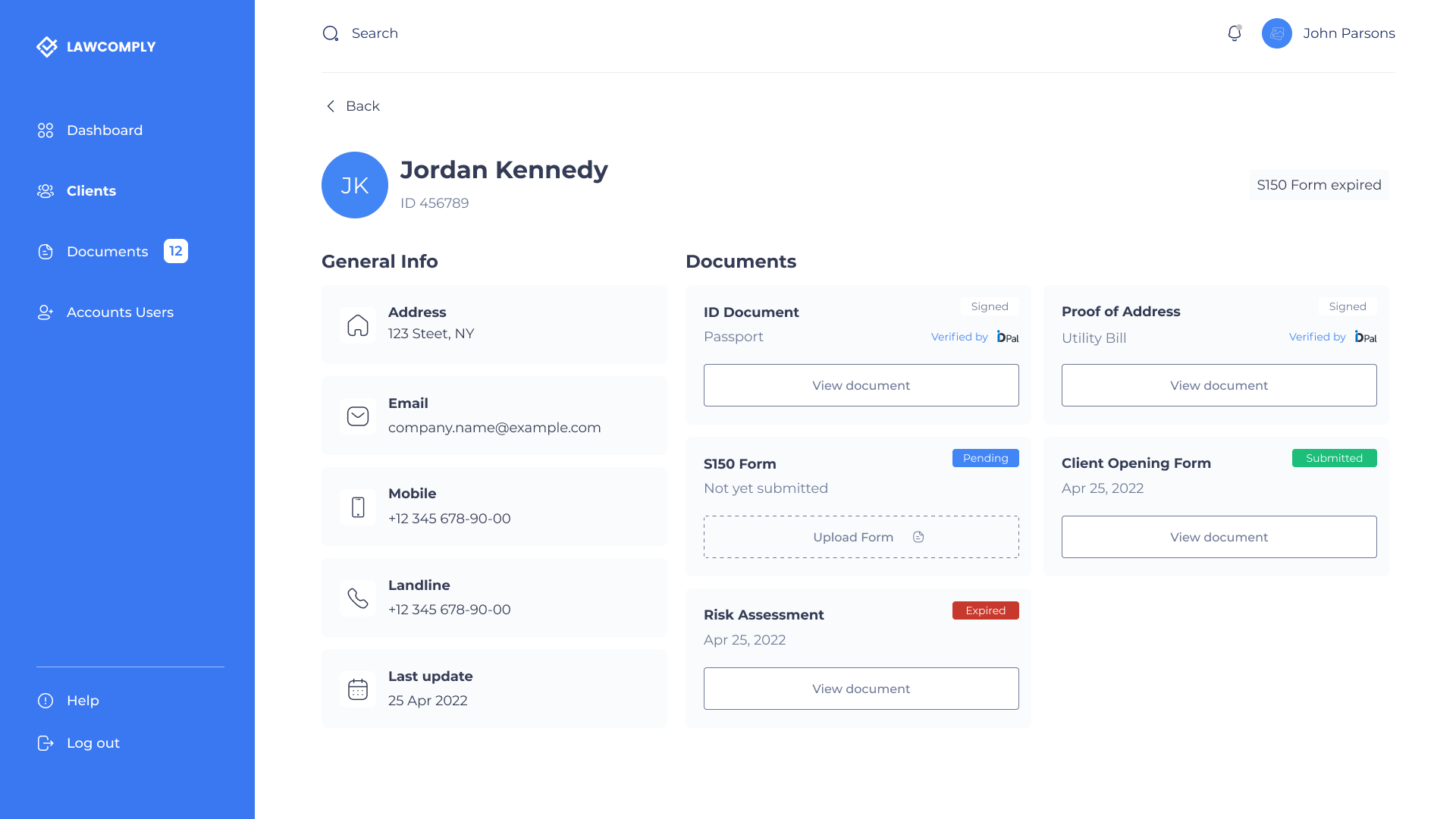Click the Dashboard grid icon
Viewport: 1456px width, 819px height.
[x=45, y=130]
